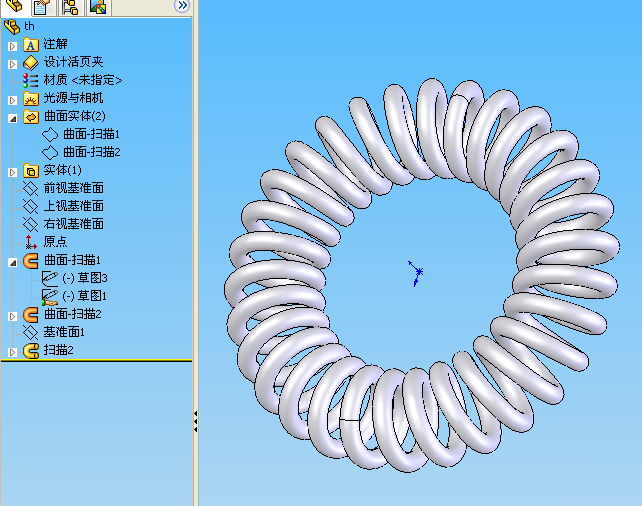
Task: Click the 实体(1) folder icon
Action: 31,171
